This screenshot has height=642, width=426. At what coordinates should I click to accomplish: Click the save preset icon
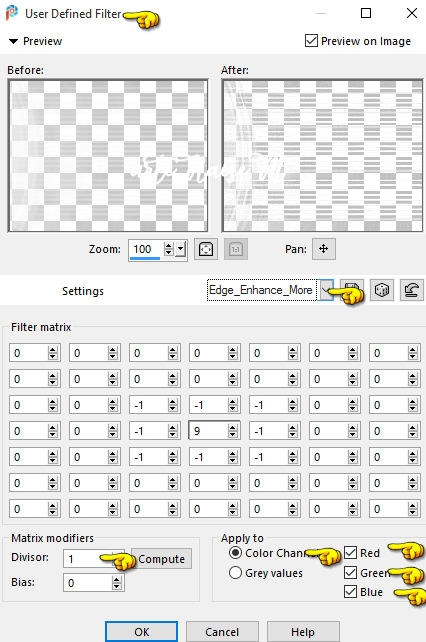pyautogui.click(x=353, y=289)
